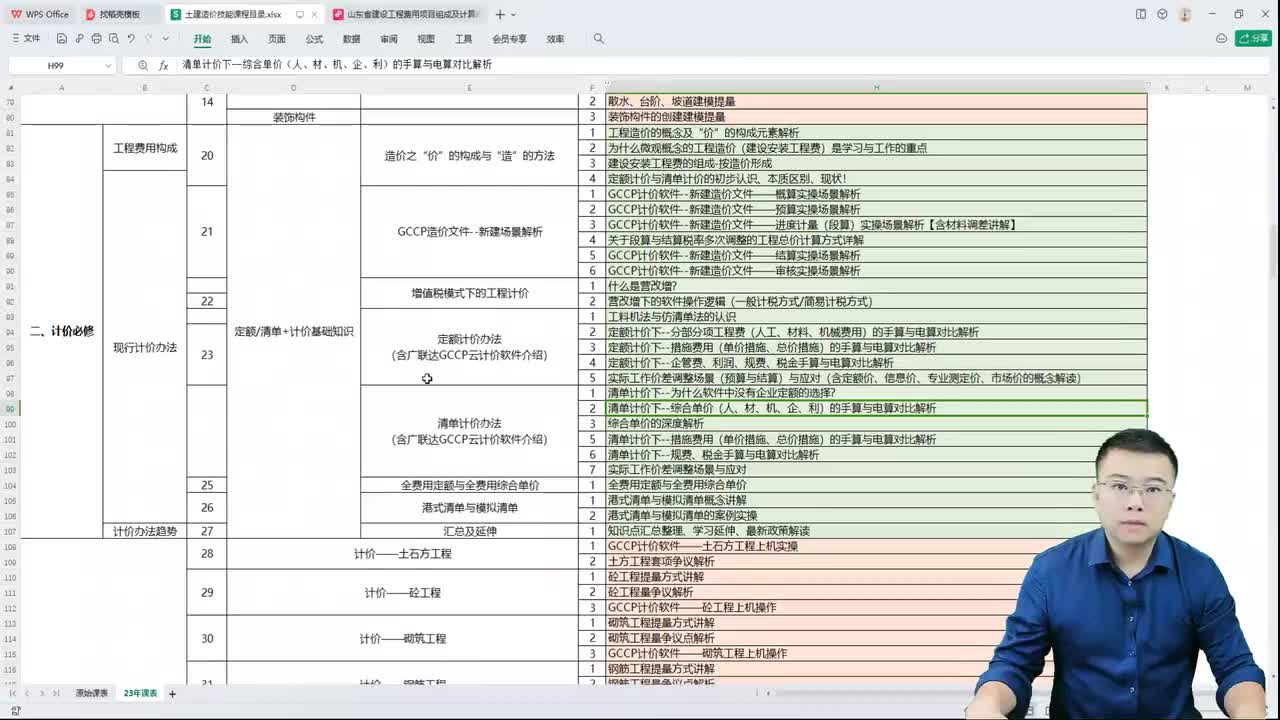Screen dimensions: 1280x720
Task: Select the 插入 ribbon tab
Action: 239,39
